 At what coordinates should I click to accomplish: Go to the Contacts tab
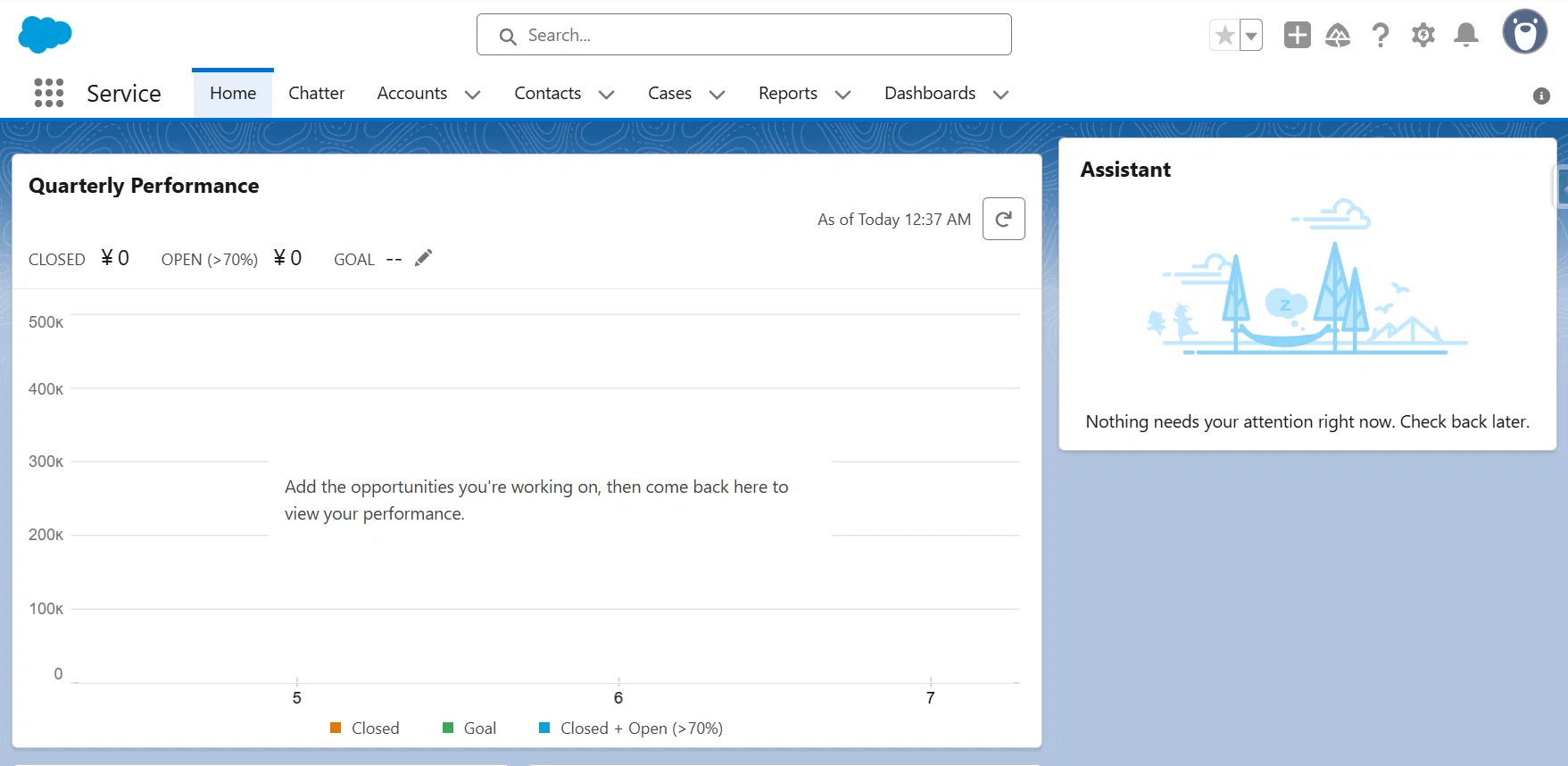(548, 93)
